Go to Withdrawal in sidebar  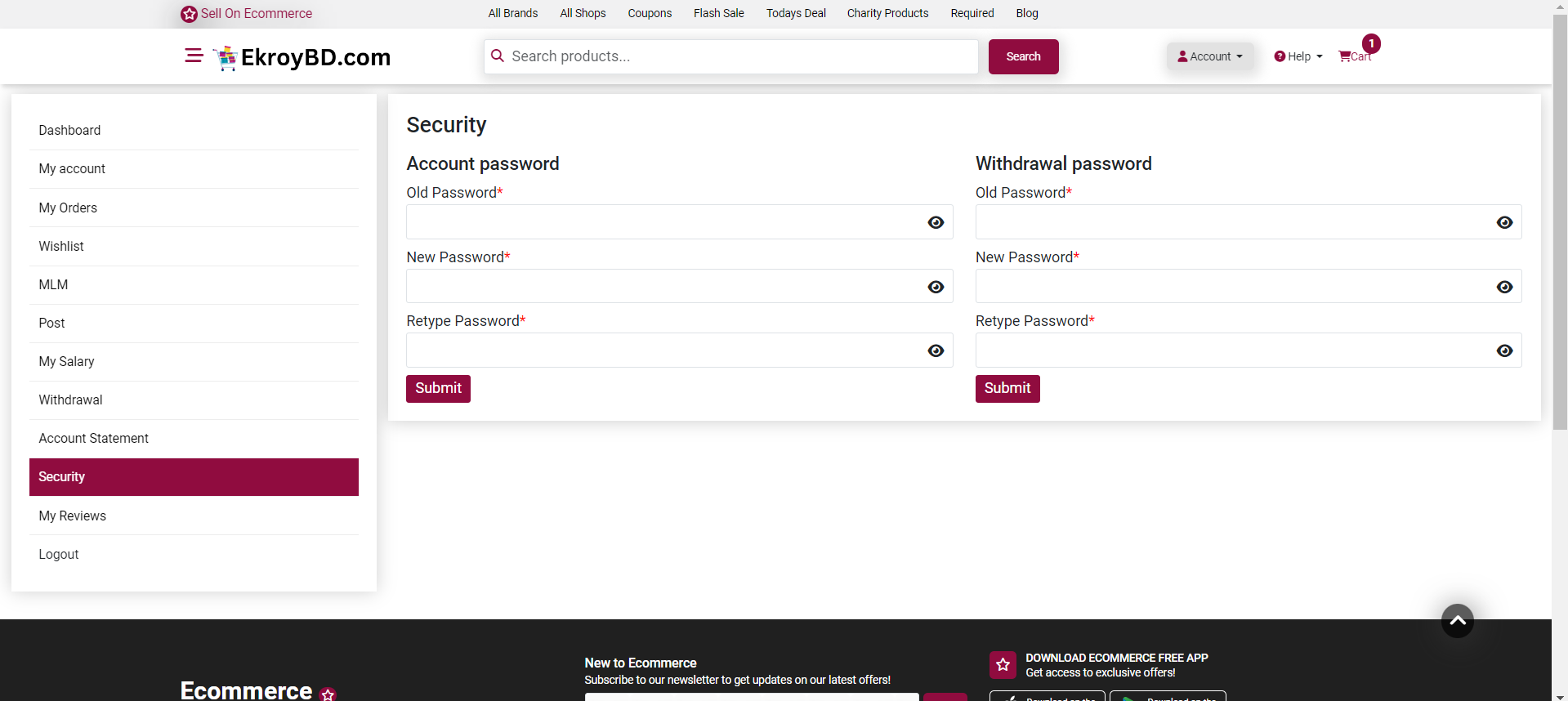click(70, 400)
